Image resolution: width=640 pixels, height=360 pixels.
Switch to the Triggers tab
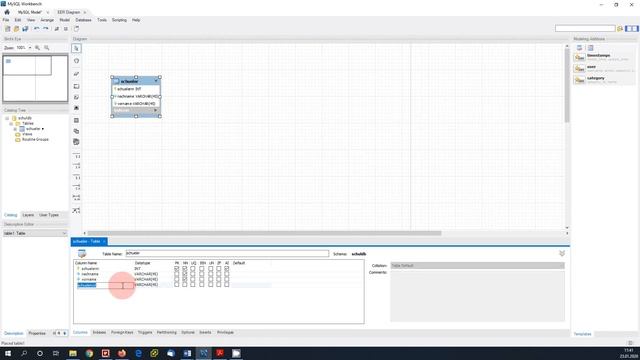pyautogui.click(x=145, y=333)
